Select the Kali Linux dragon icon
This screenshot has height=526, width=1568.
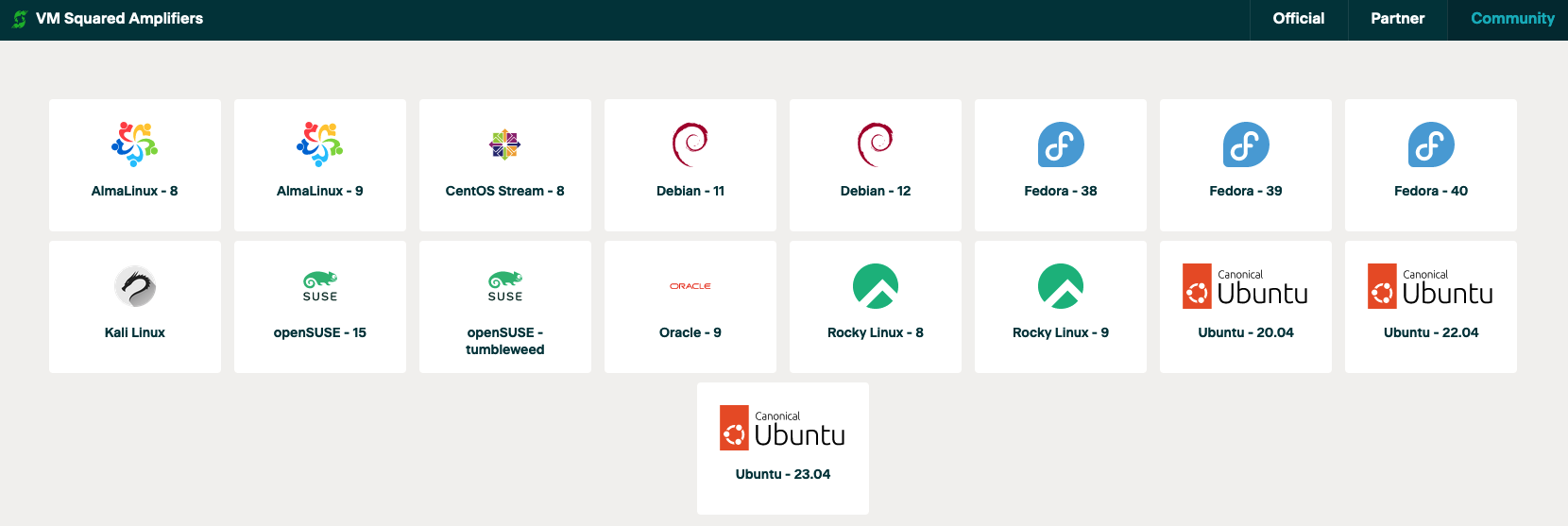135,286
